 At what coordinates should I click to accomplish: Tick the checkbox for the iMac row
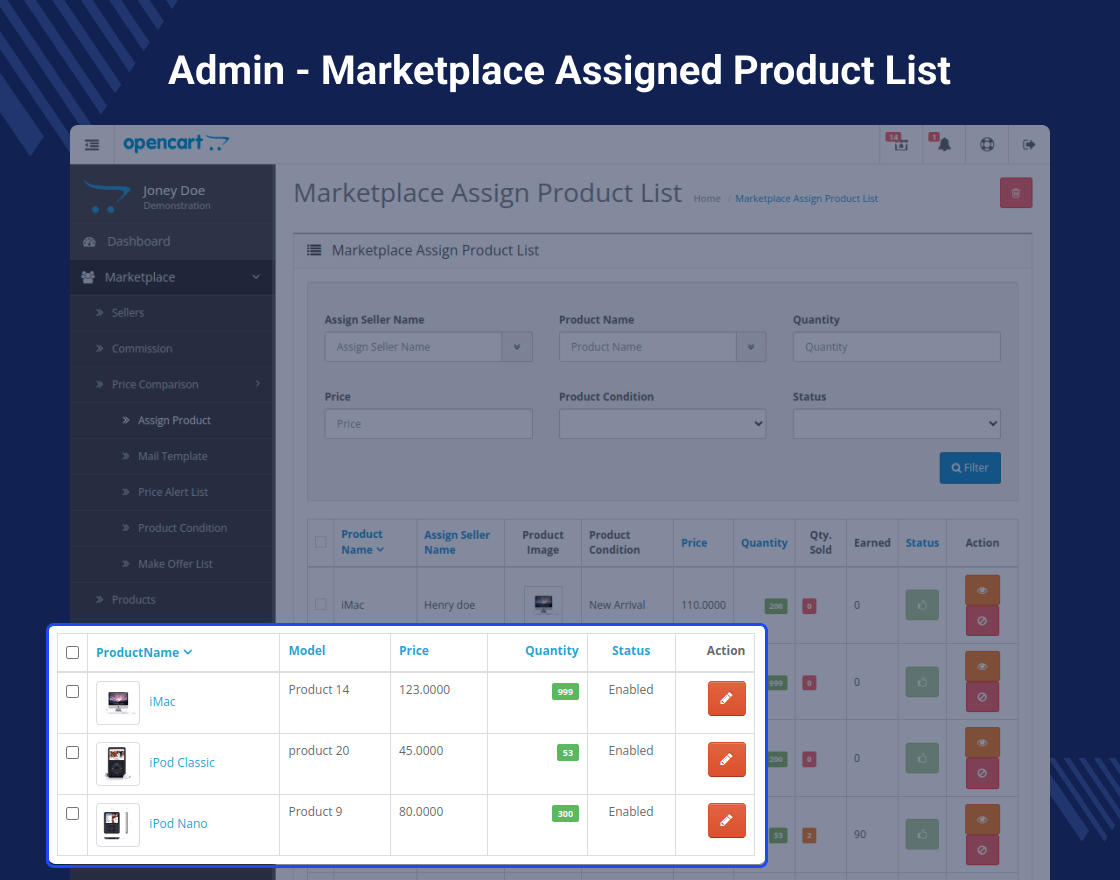point(72,691)
